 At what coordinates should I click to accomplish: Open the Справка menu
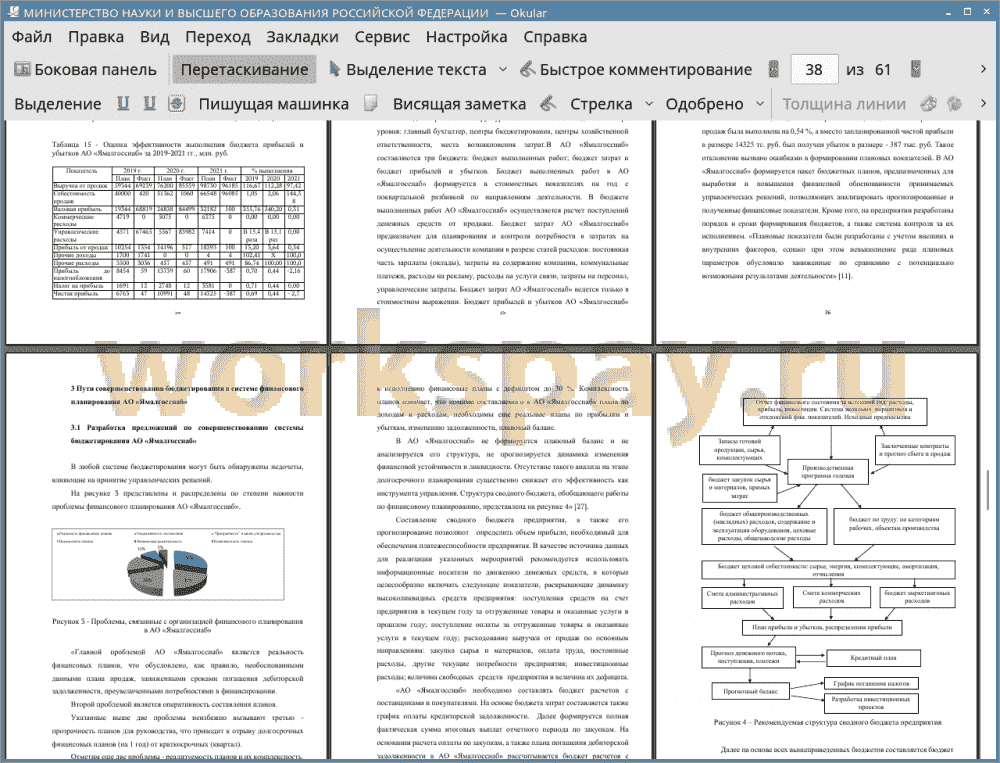pos(555,37)
